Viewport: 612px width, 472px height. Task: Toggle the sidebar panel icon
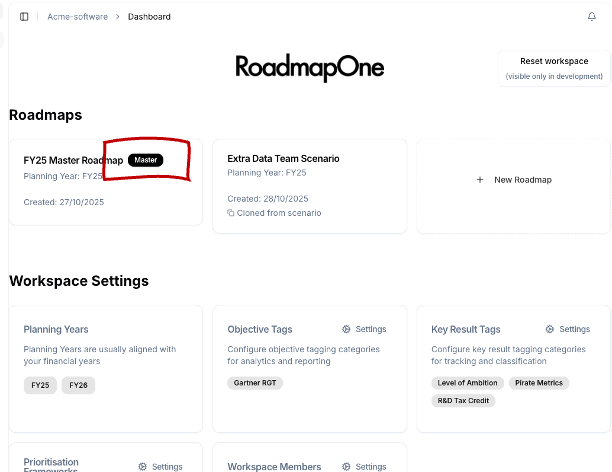tap(24, 17)
